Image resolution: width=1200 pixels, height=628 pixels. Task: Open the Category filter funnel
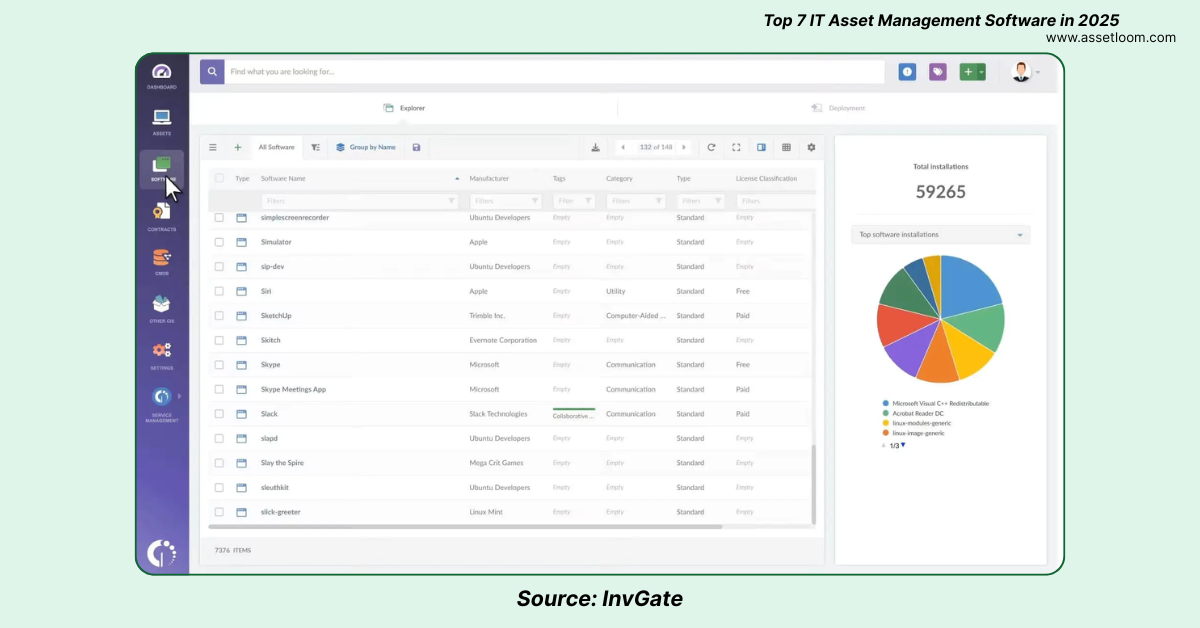[658, 201]
